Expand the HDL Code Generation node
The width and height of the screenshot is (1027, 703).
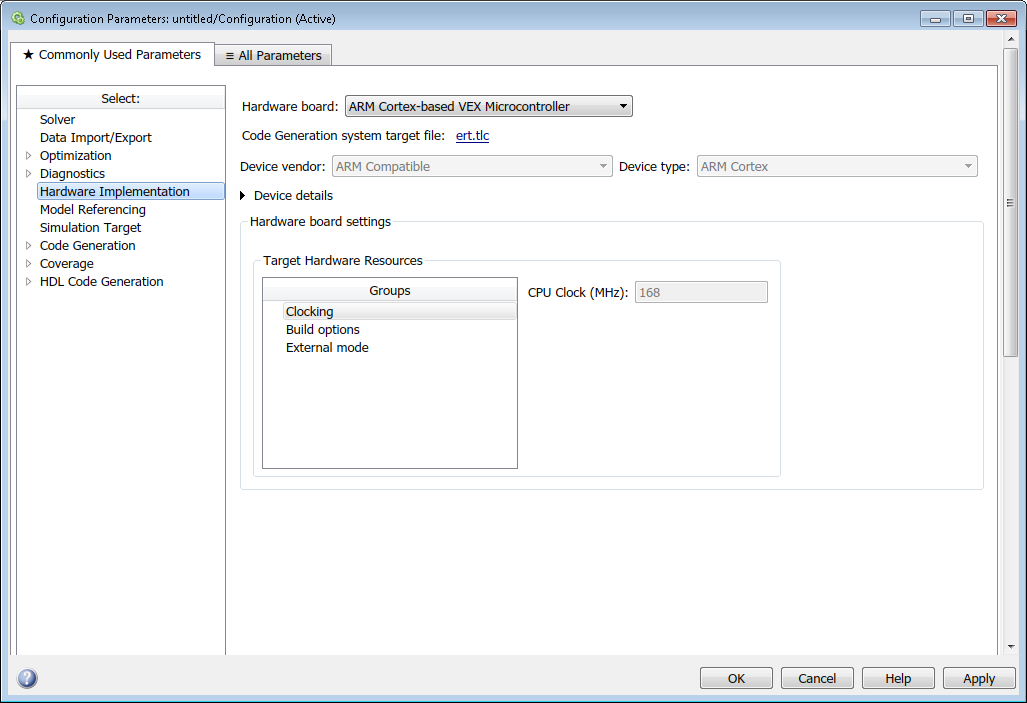(x=29, y=282)
